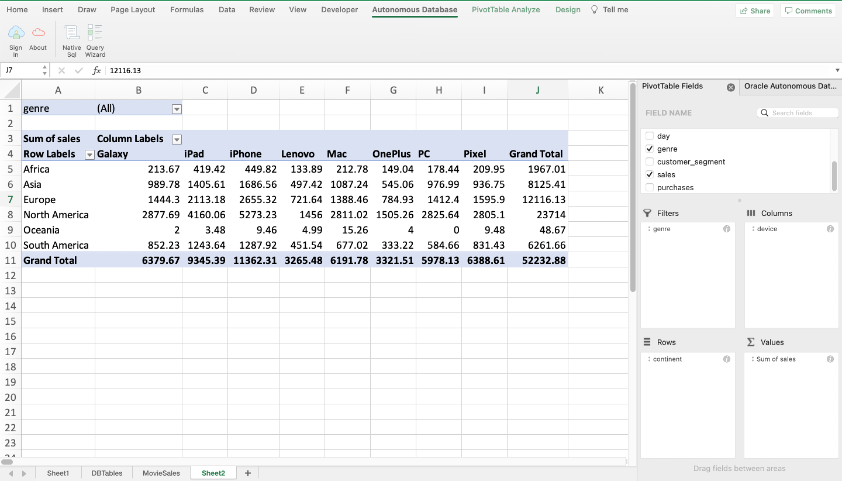Image resolution: width=842 pixels, height=482 pixels.
Task: Click the field list vertical scrollbar
Action: 834,176
